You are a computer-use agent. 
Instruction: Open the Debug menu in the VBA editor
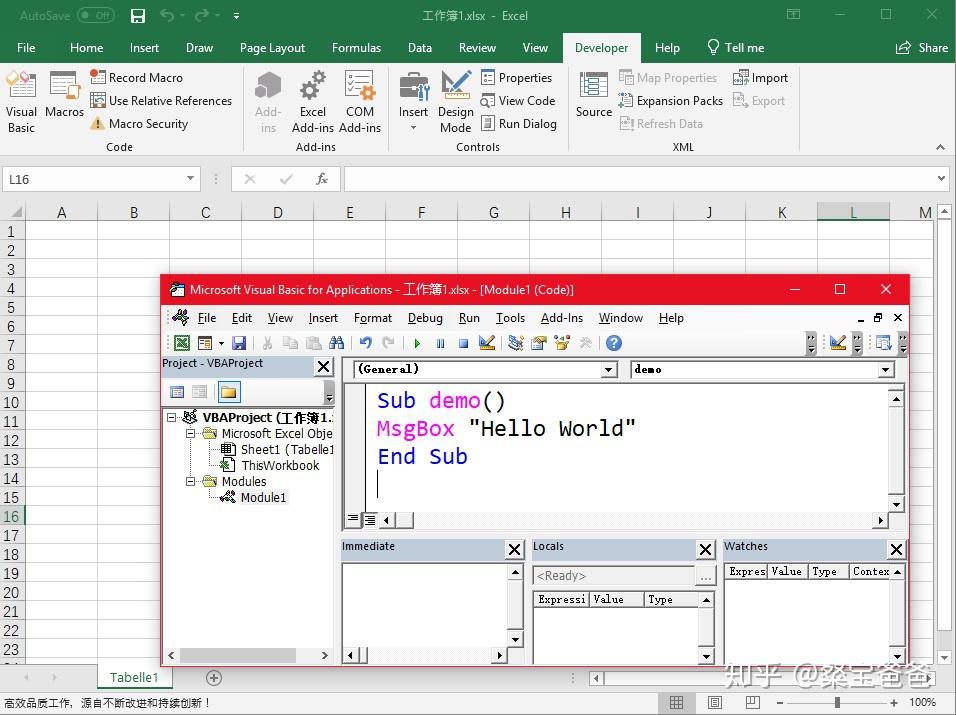point(425,318)
